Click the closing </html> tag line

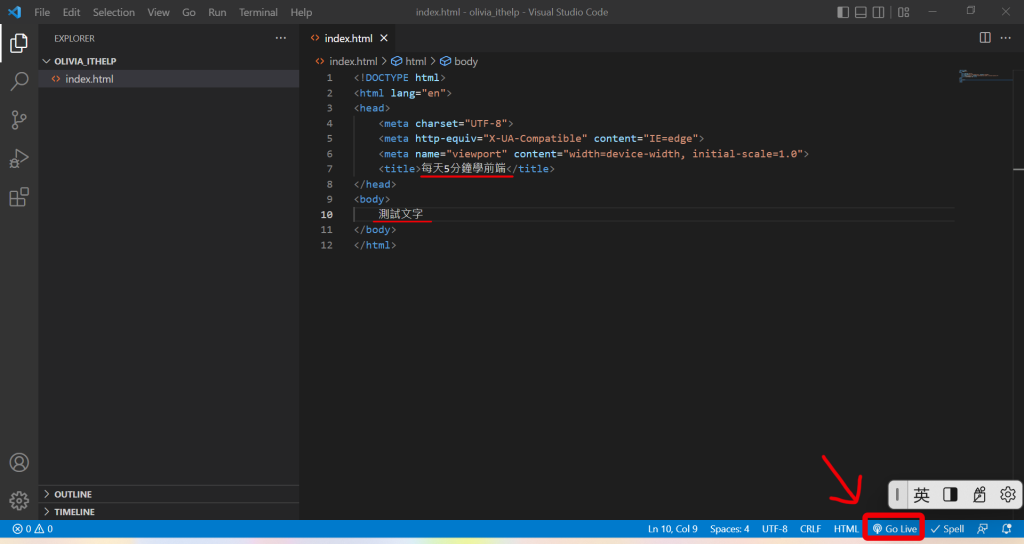[375, 245]
